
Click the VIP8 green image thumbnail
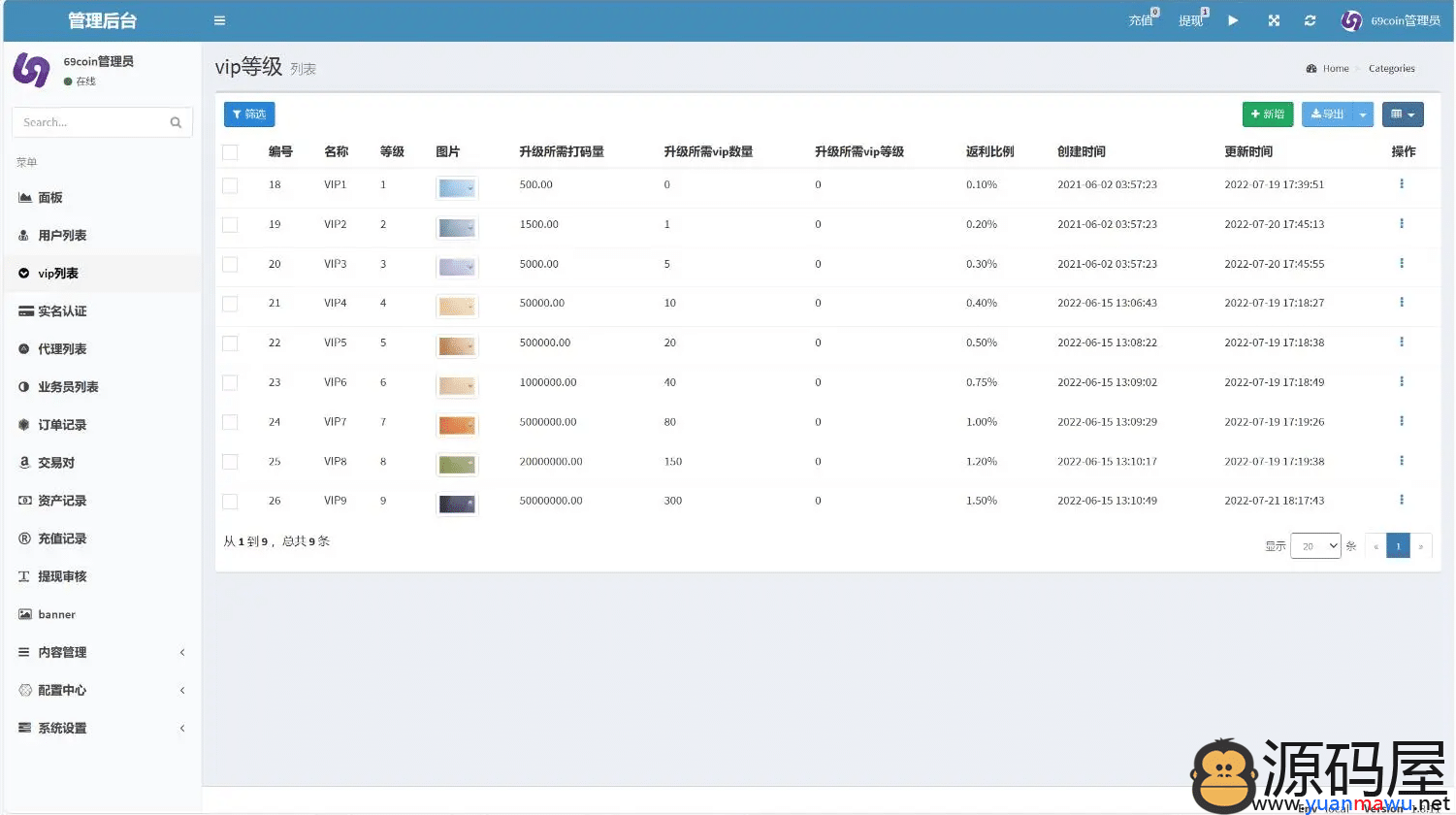(x=457, y=465)
